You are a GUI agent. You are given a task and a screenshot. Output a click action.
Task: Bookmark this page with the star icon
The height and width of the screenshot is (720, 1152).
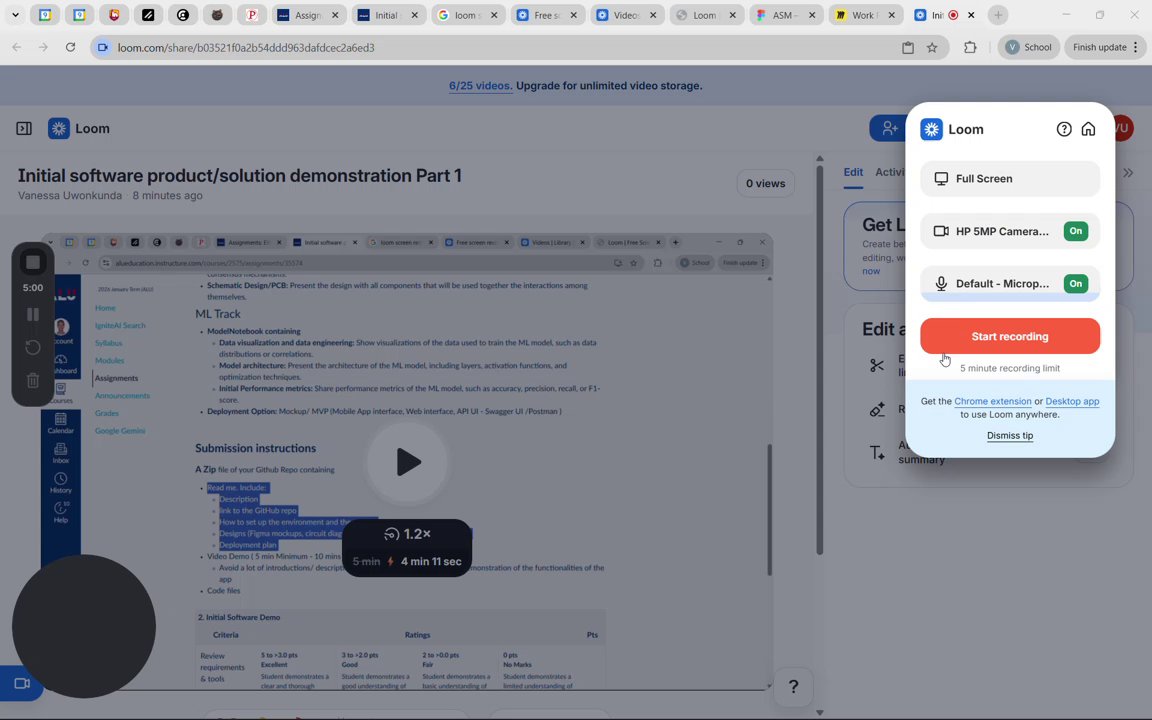click(932, 48)
